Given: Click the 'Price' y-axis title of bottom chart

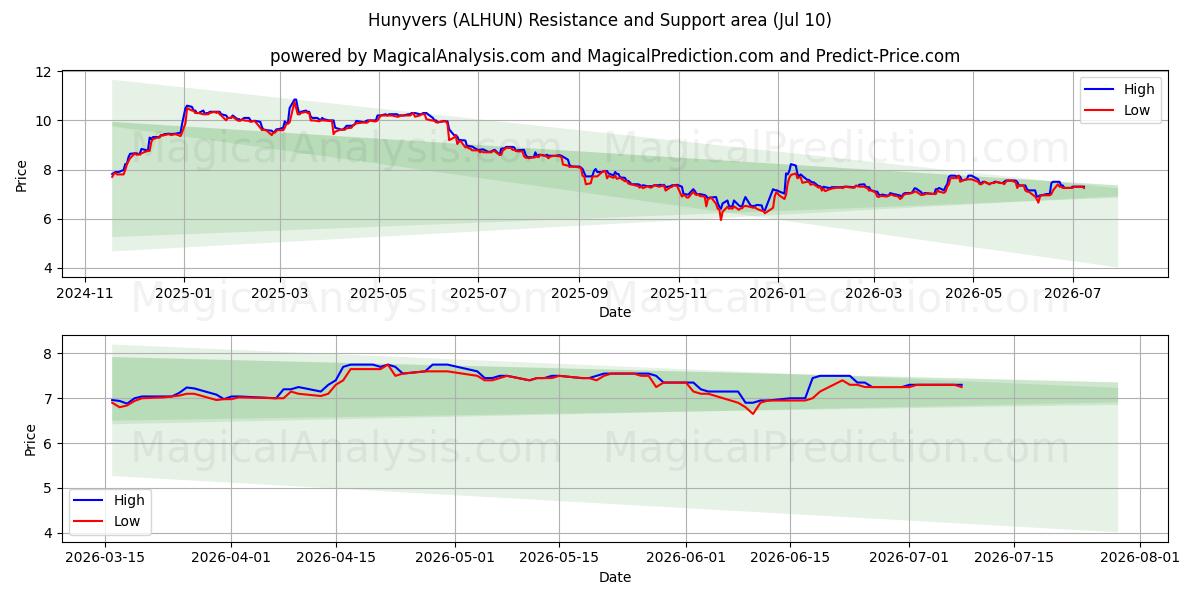Looking at the screenshot, I should point(30,439).
